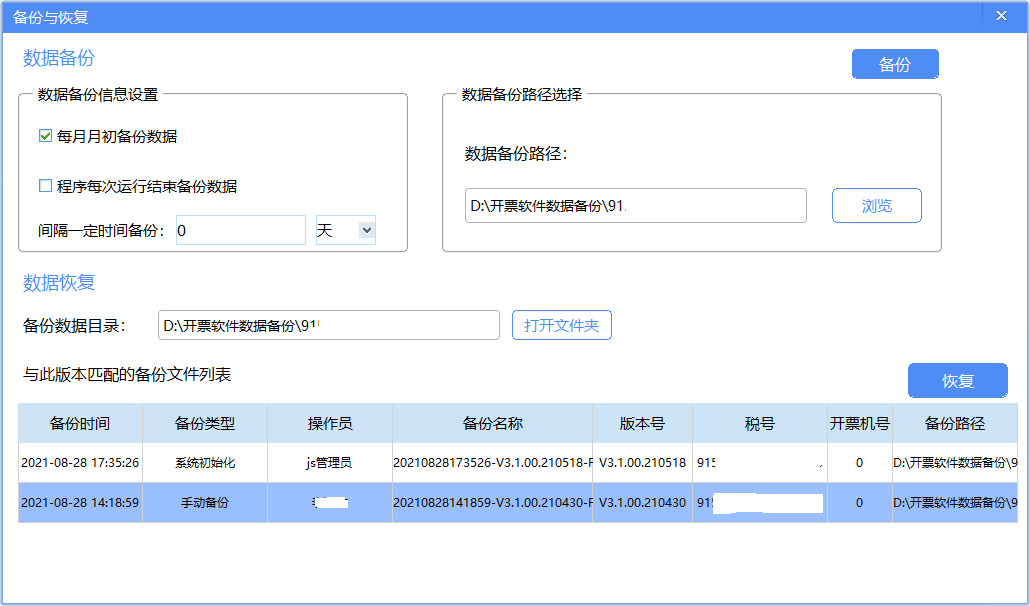
Task: Click the 备份名称 column header
Action: tap(492, 423)
